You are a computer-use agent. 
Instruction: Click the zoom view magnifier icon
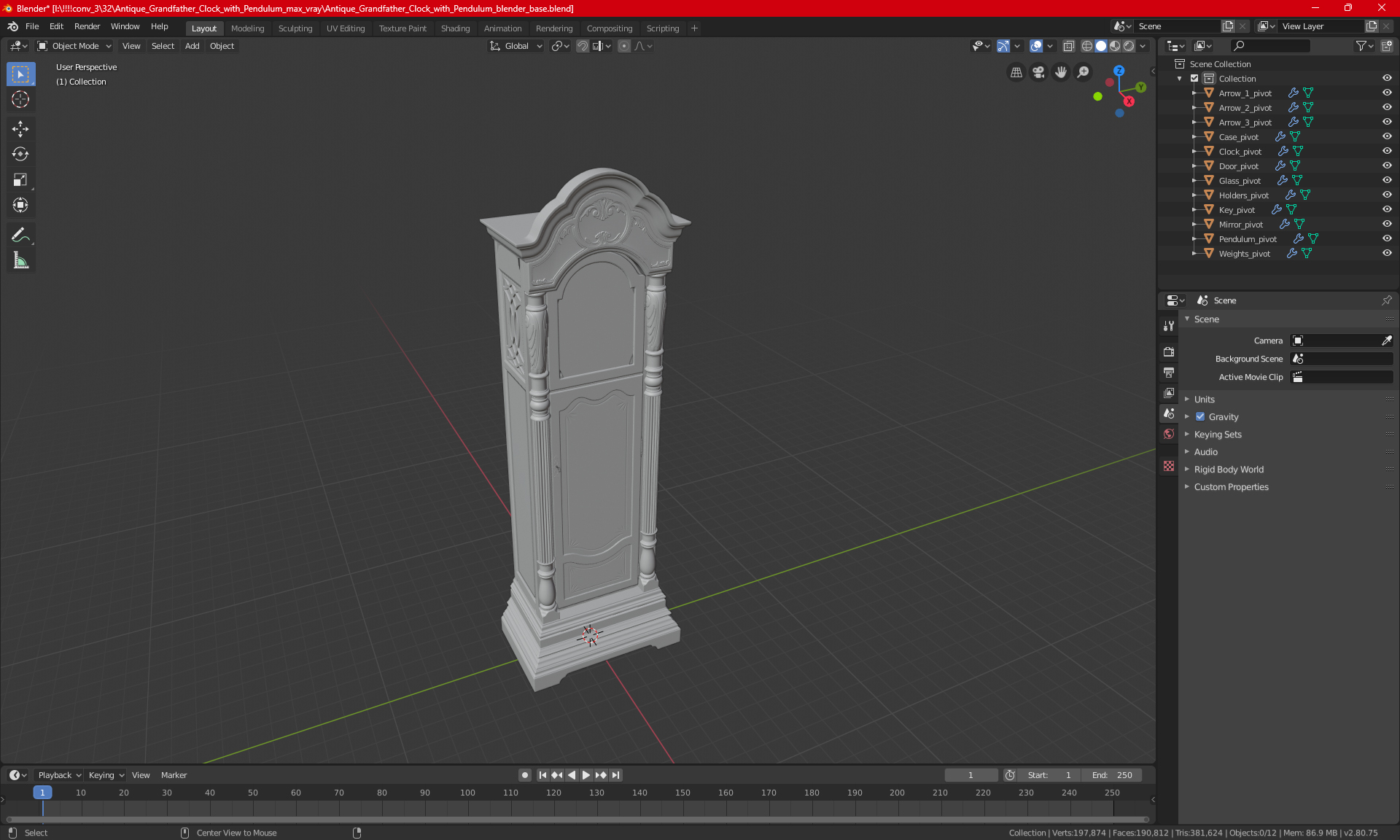click(x=1084, y=72)
